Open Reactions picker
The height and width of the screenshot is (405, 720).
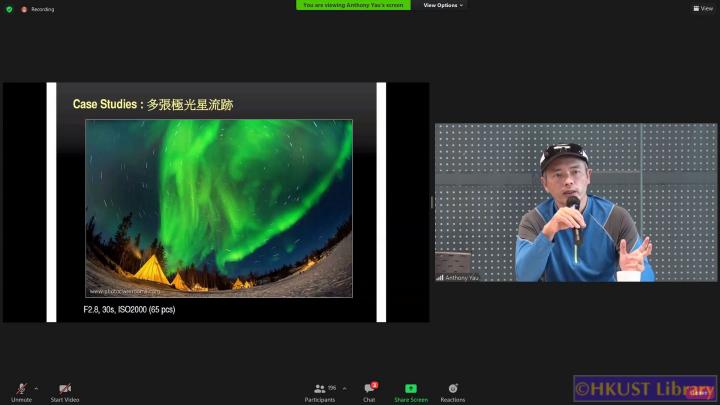452,390
